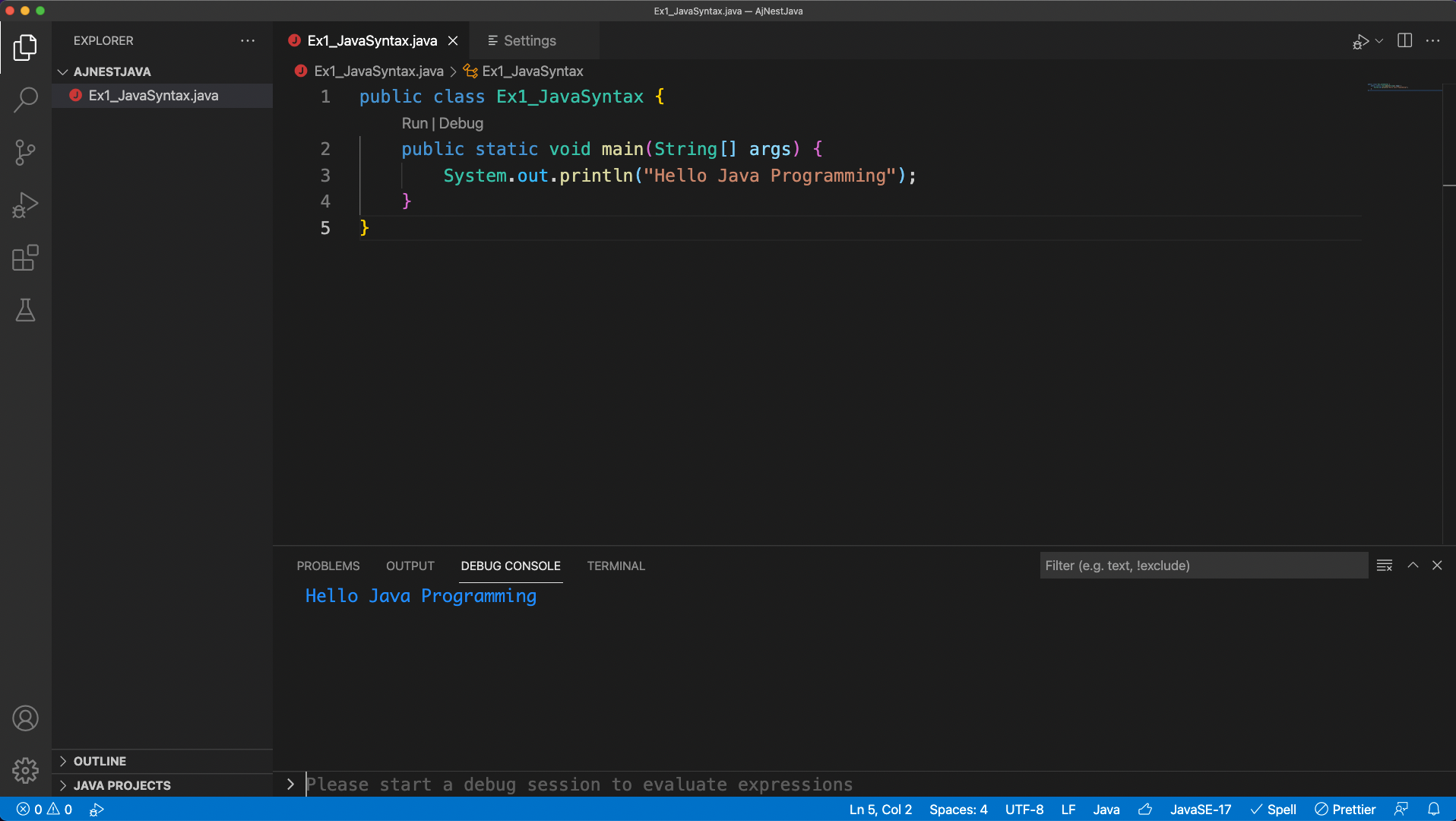
Task: Switch to the Settings editor tab
Action: 529,41
